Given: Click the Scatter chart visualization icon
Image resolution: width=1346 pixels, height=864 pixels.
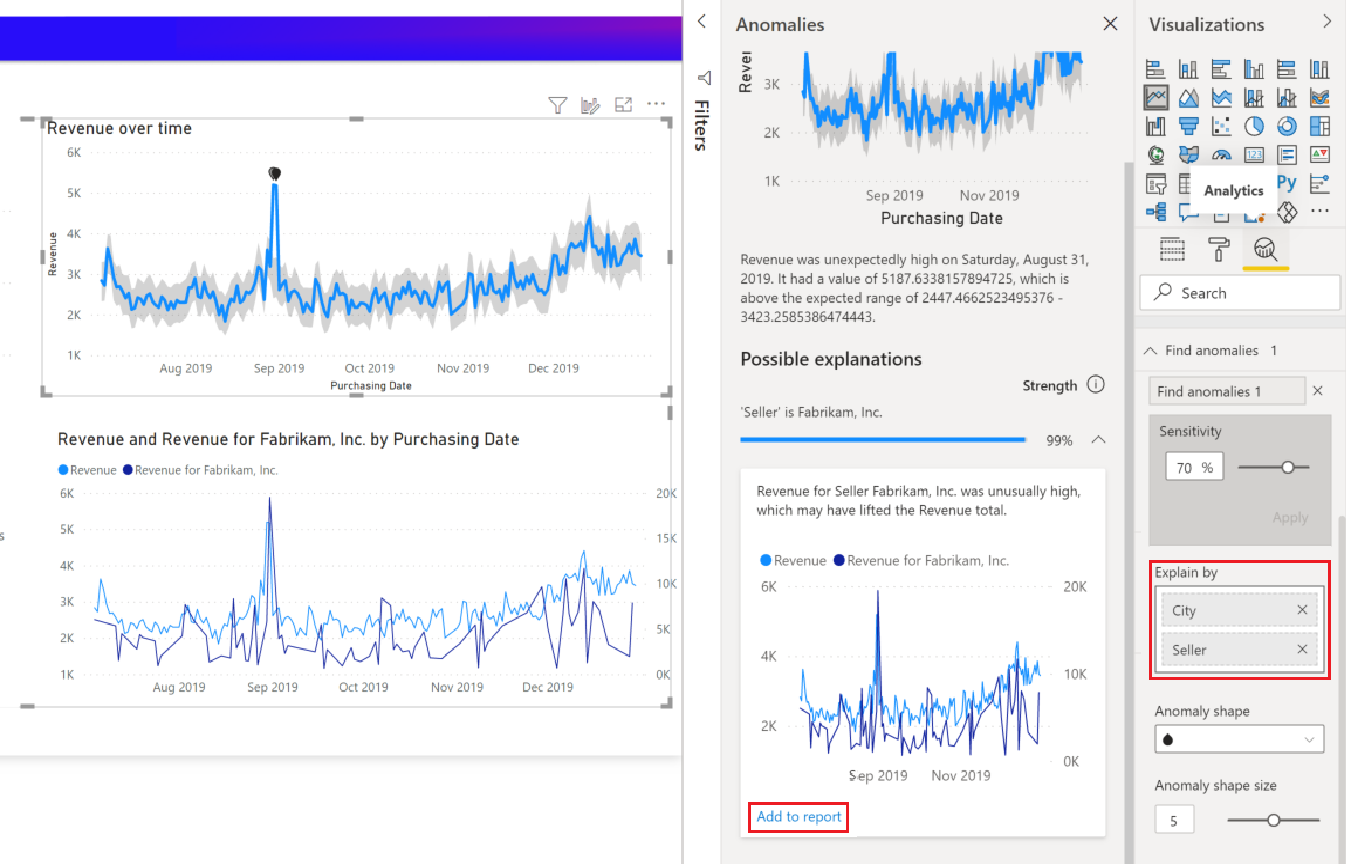Looking at the screenshot, I should pos(1221,126).
